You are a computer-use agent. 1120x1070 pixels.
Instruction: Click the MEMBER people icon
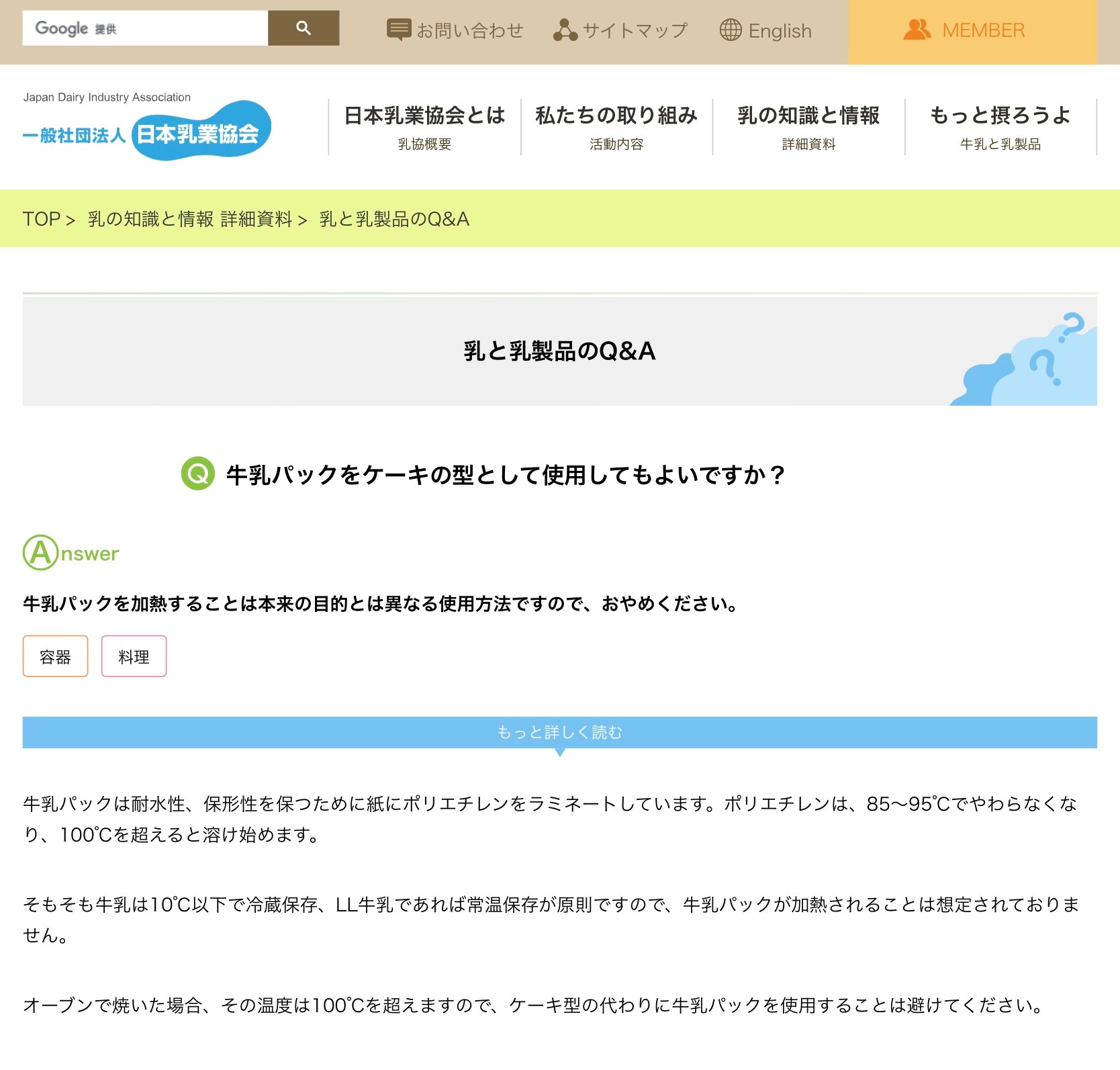tap(917, 30)
